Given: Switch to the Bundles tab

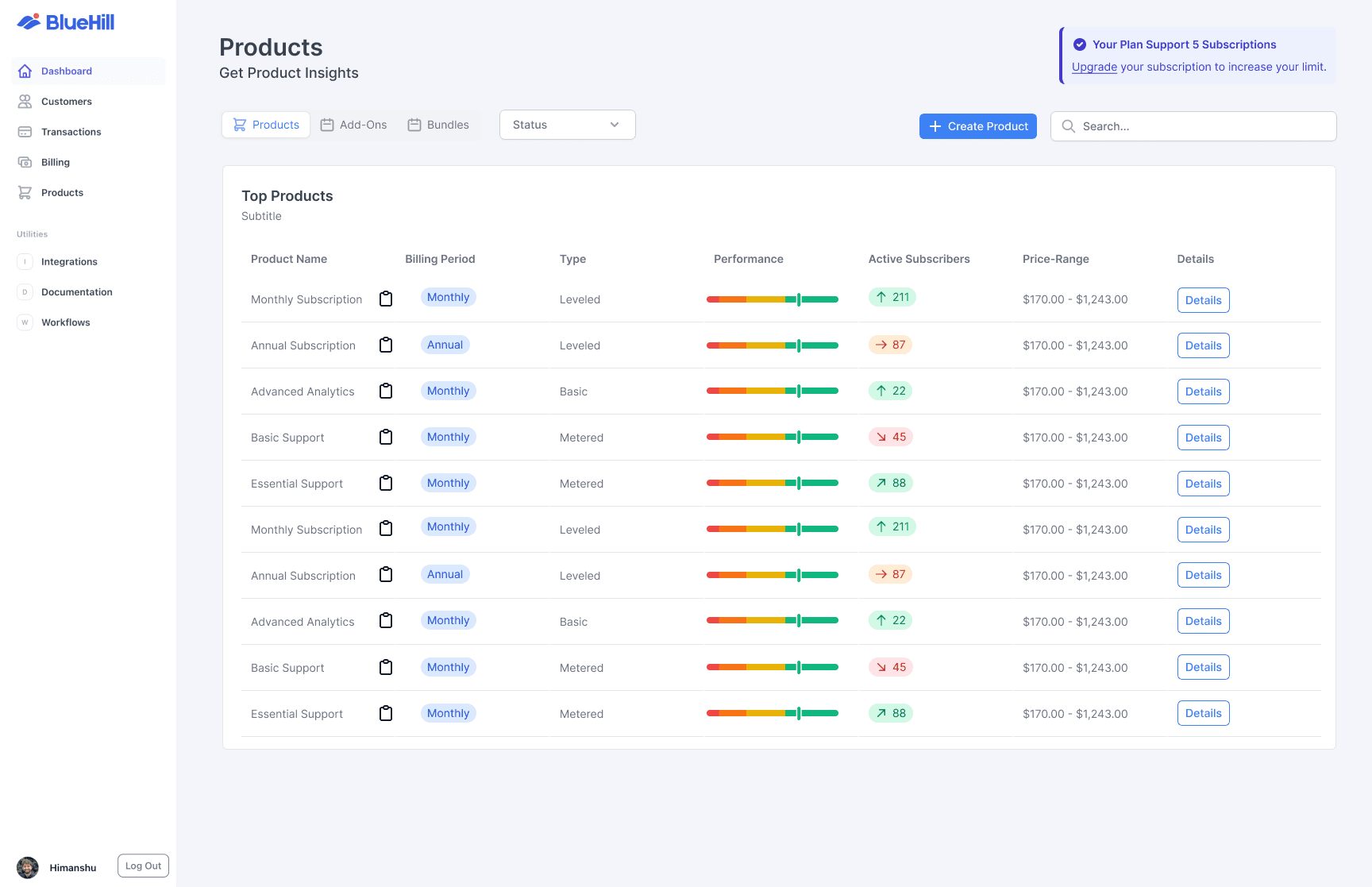Looking at the screenshot, I should (438, 125).
